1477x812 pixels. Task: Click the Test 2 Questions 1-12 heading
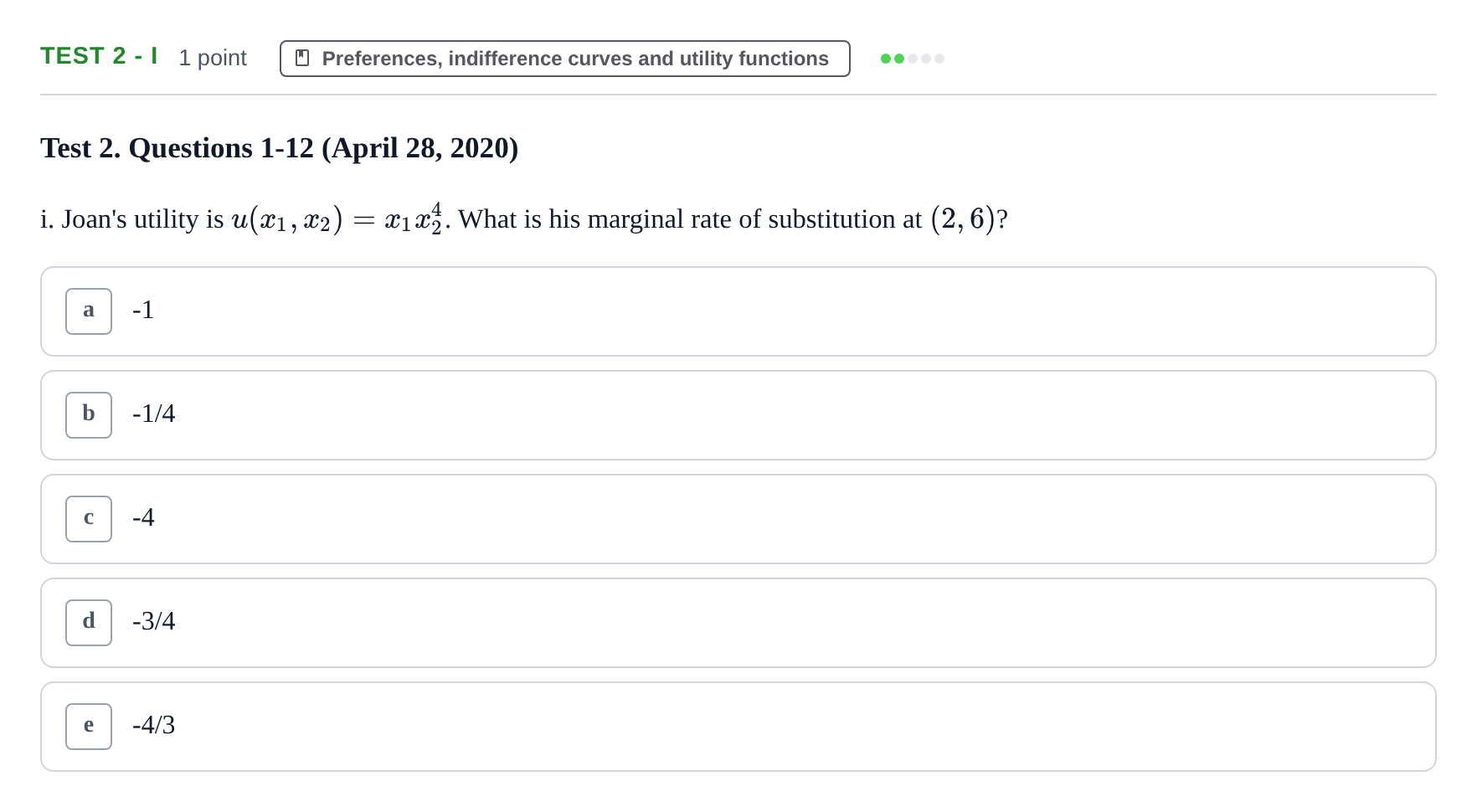coord(280,148)
